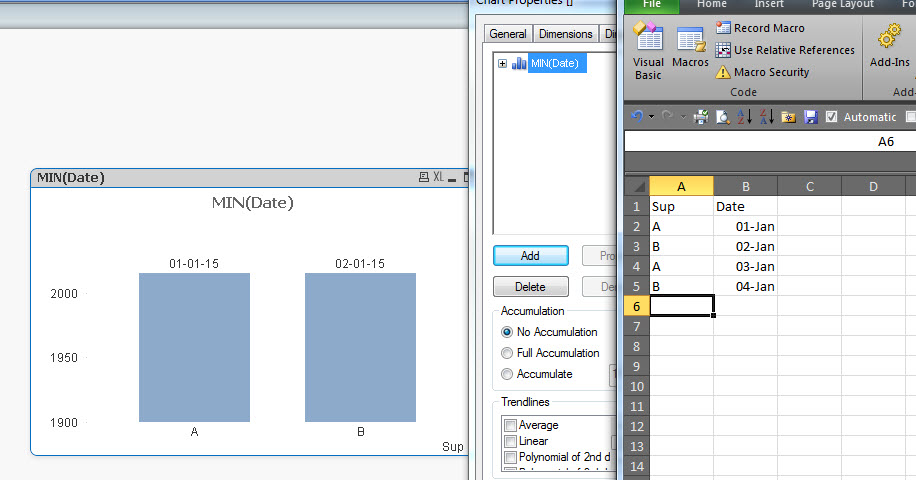This screenshot has height=480, width=916.
Task: Toggle the Automatic calculation checkbox
Action: coord(831,117)
